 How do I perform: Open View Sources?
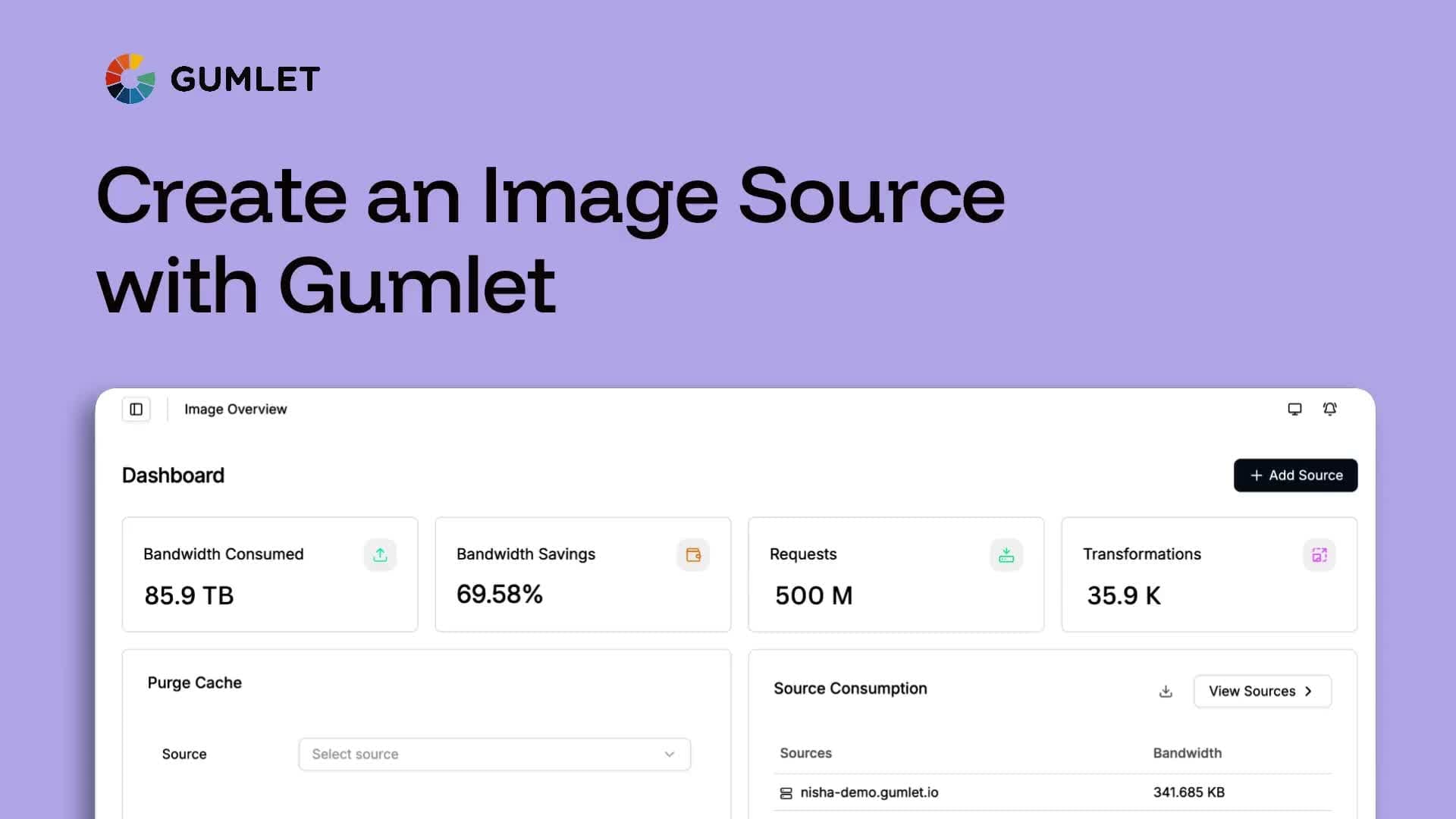pyautogui.click(x=1262, y=692)
